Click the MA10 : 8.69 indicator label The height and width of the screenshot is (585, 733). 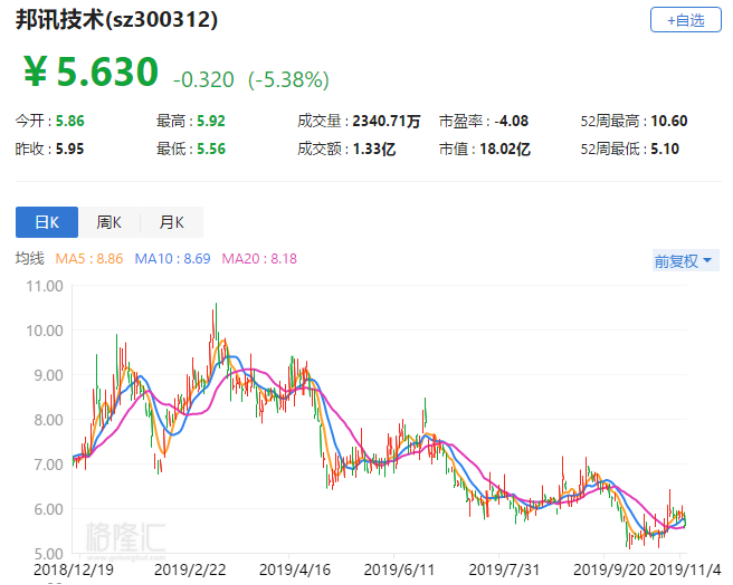pos(172,259)
